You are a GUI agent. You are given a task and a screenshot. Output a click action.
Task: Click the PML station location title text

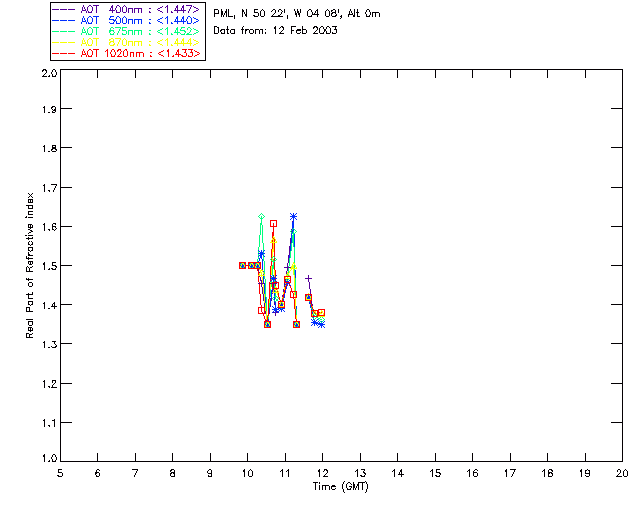(297, 13)
